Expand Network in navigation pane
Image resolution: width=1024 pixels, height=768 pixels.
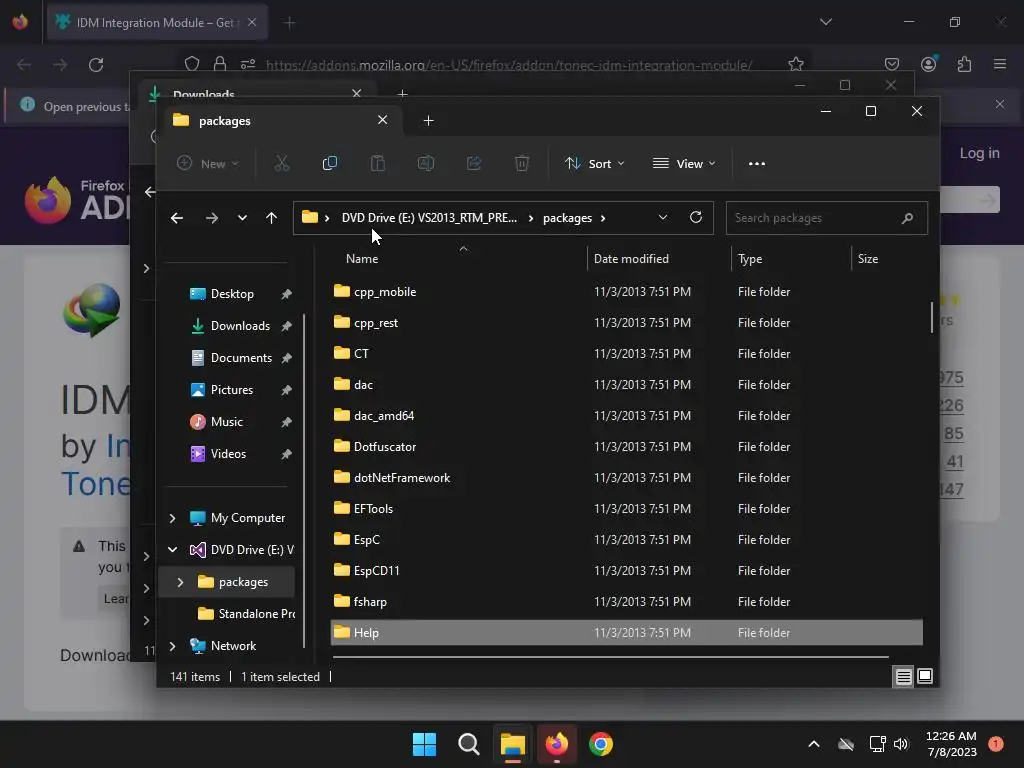pyautogui.click(x=172, y=646)
